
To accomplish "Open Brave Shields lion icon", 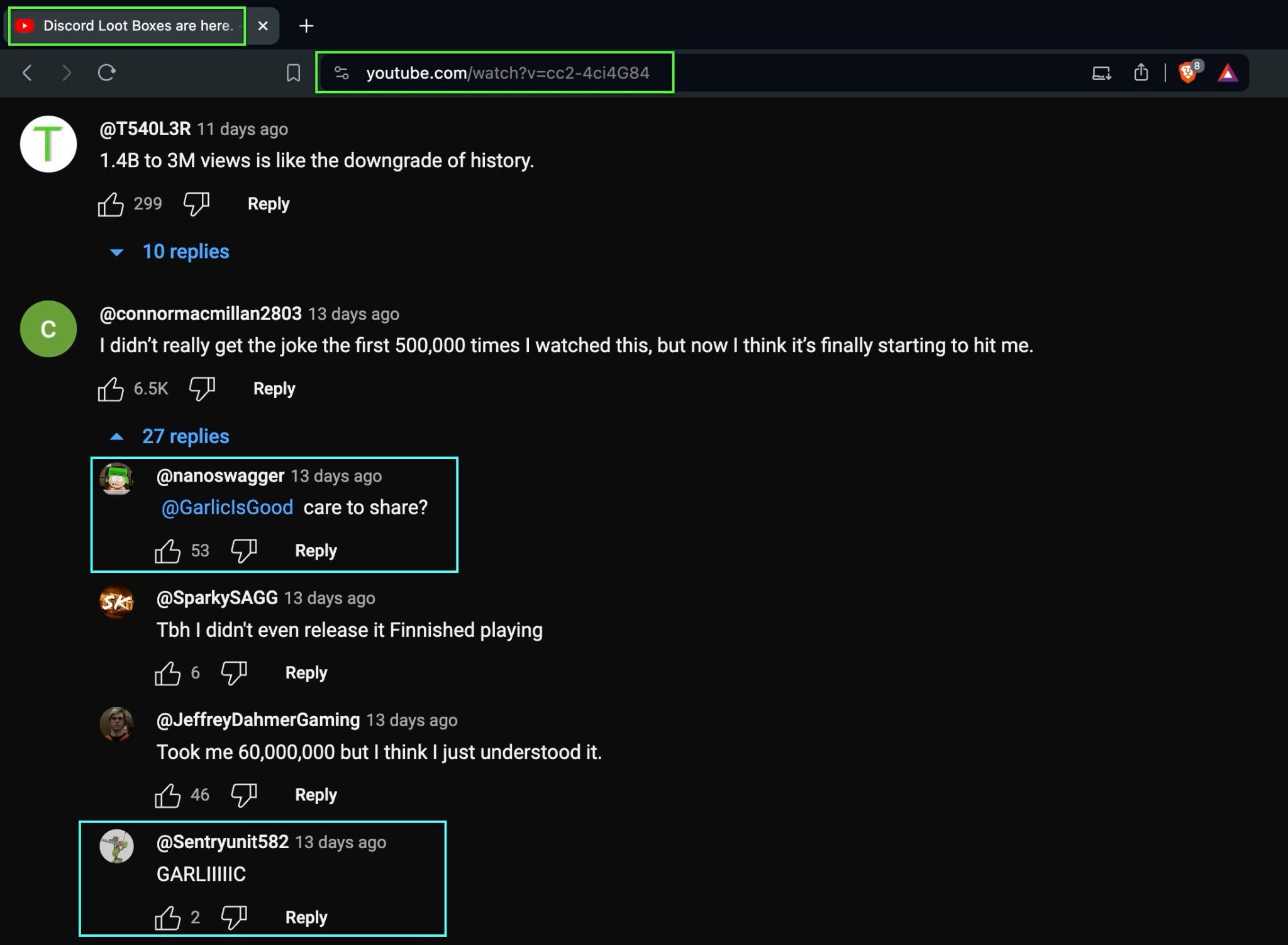I will click(1187, 73).
